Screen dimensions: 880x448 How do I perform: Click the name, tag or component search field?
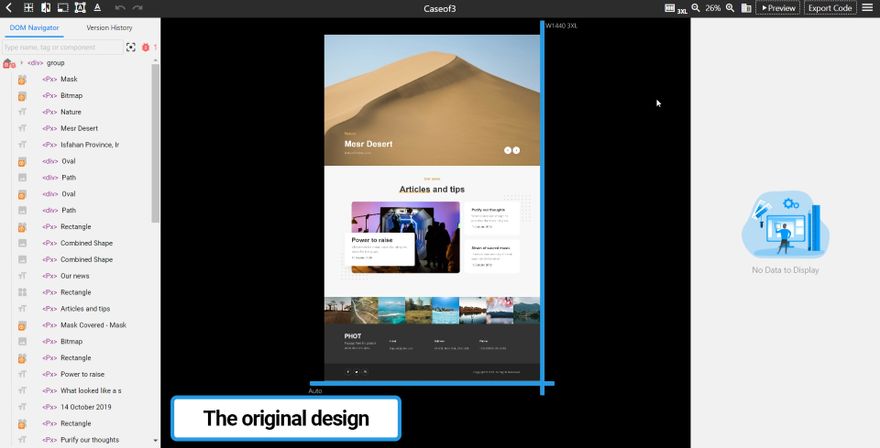62,47
